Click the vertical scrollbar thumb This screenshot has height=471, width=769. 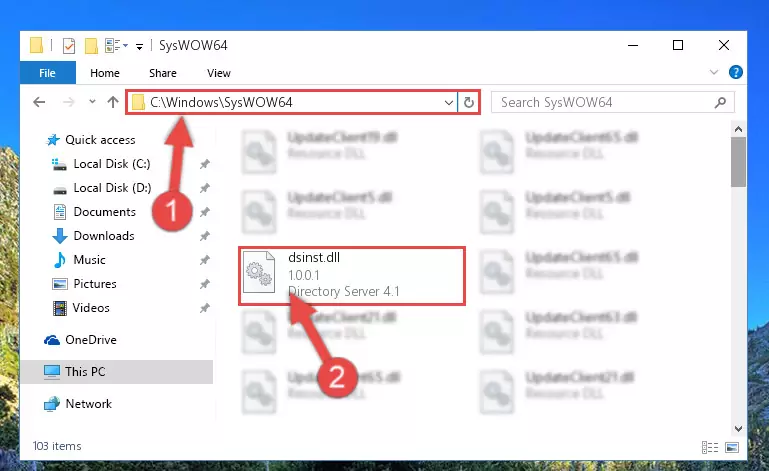(738, 162)
